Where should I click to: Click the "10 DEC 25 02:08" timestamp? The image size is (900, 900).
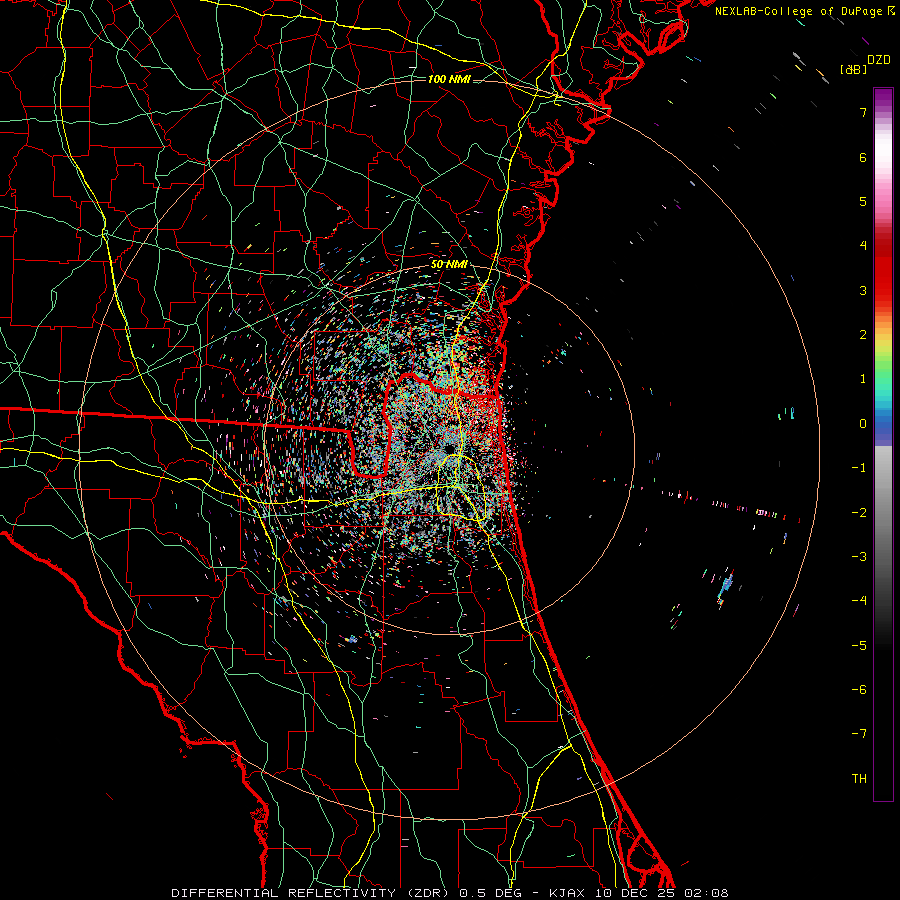[x=661, y=893]
